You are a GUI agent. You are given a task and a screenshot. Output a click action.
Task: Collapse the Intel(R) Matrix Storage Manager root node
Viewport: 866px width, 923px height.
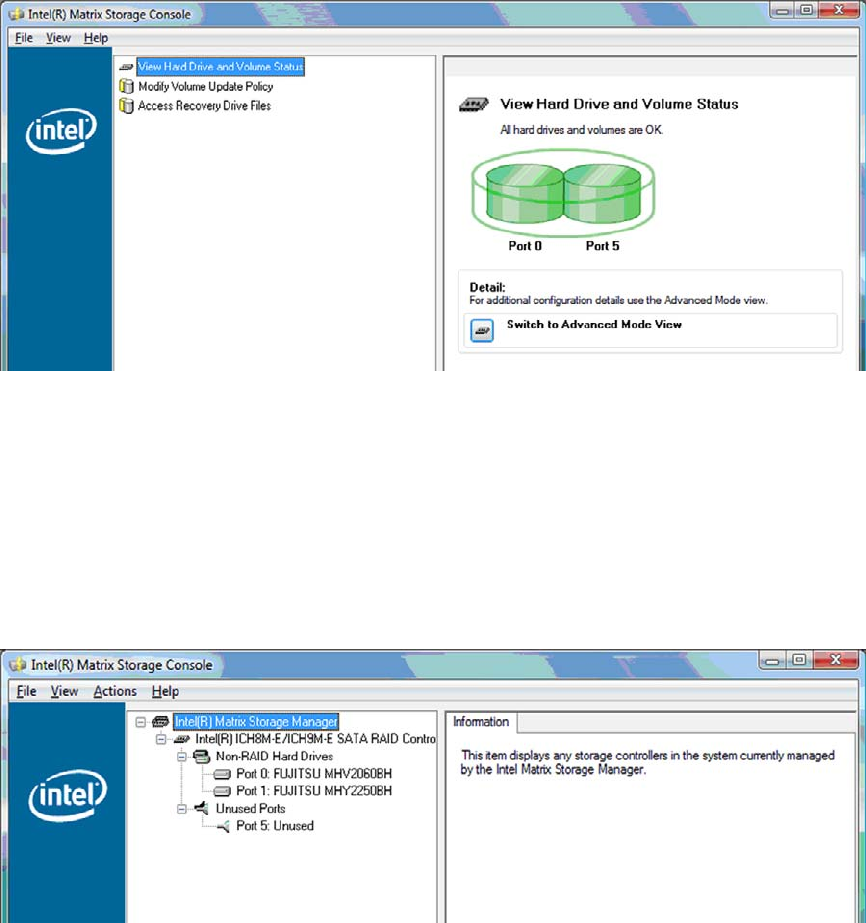click(140, 721)
